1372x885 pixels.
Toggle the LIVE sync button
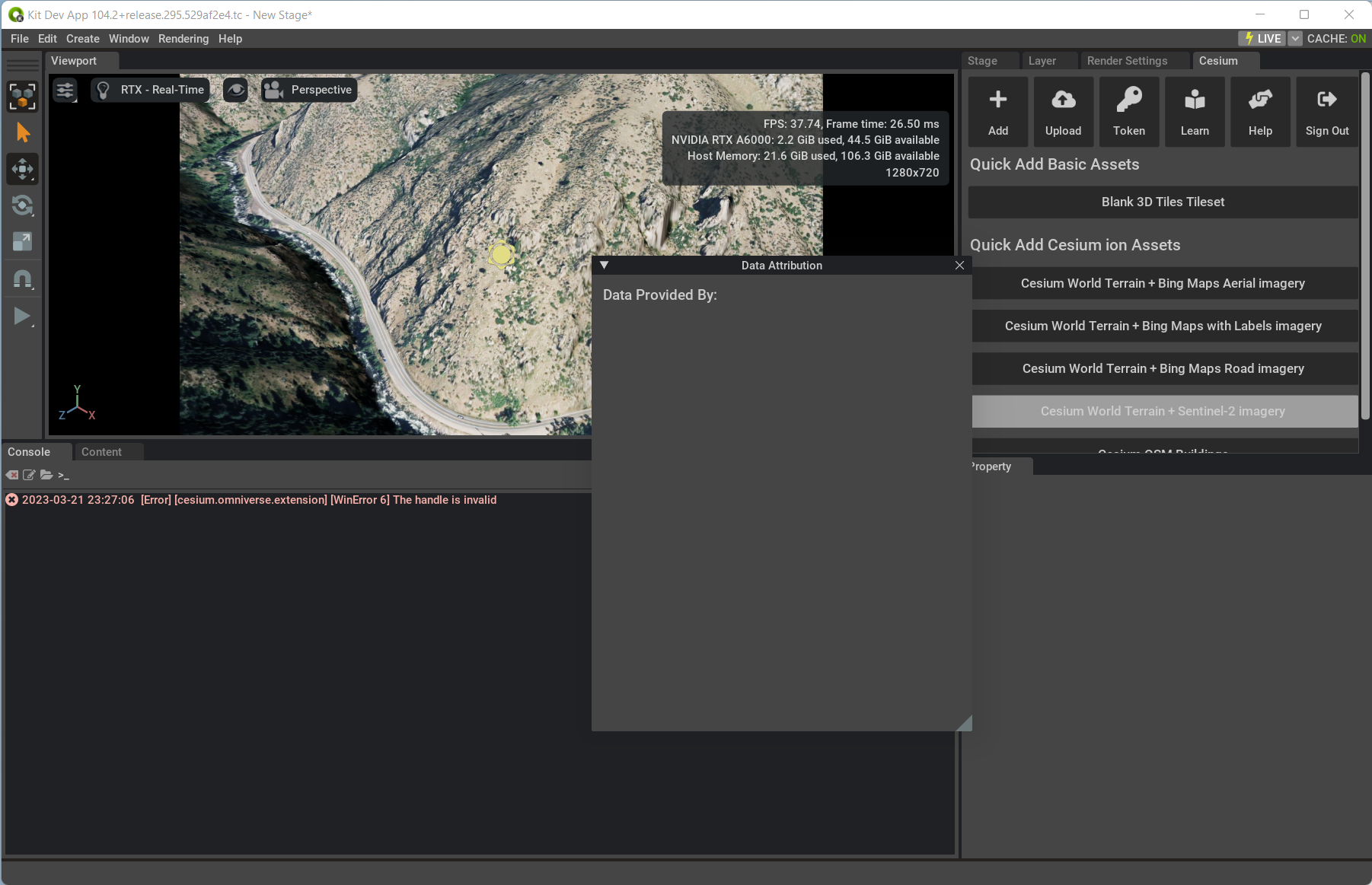click(1262, 39)
